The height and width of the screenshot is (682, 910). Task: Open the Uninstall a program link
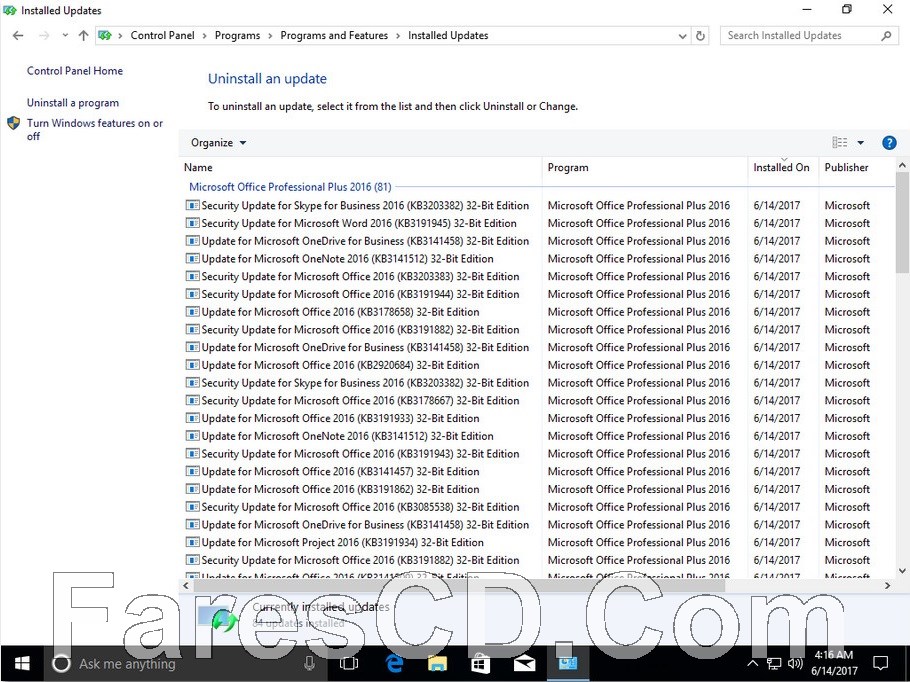coord(73,103)
